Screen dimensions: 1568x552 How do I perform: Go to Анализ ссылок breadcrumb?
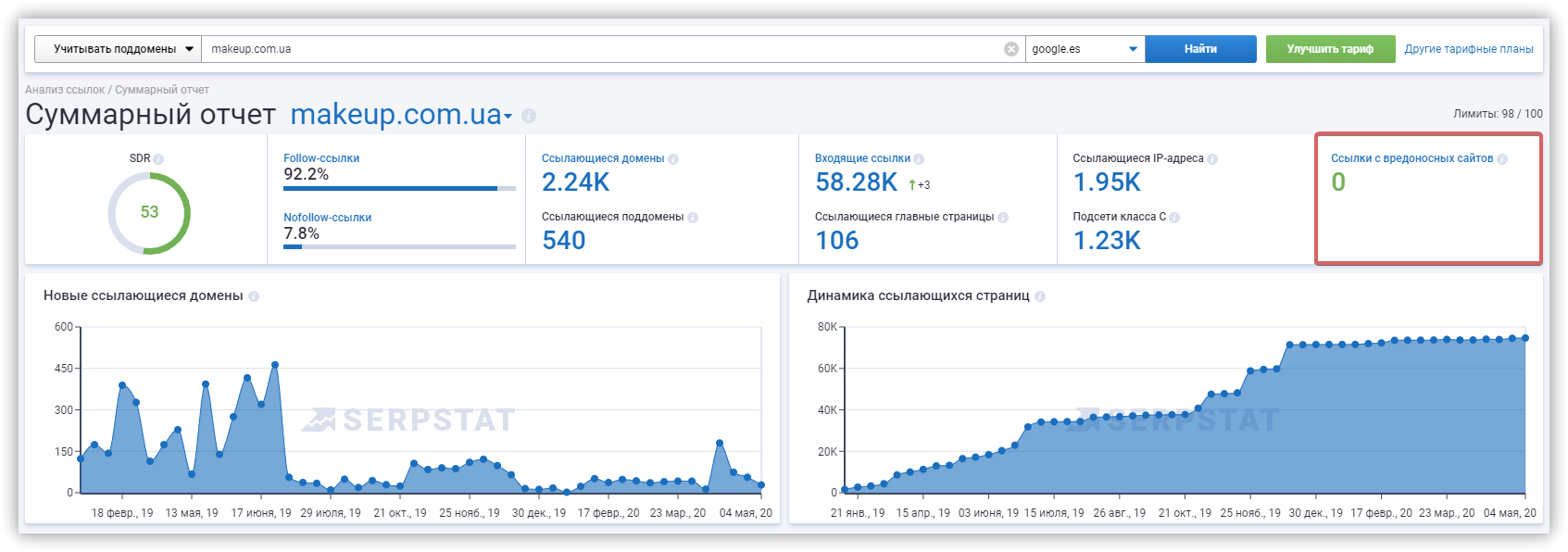[x=65, y=90]
